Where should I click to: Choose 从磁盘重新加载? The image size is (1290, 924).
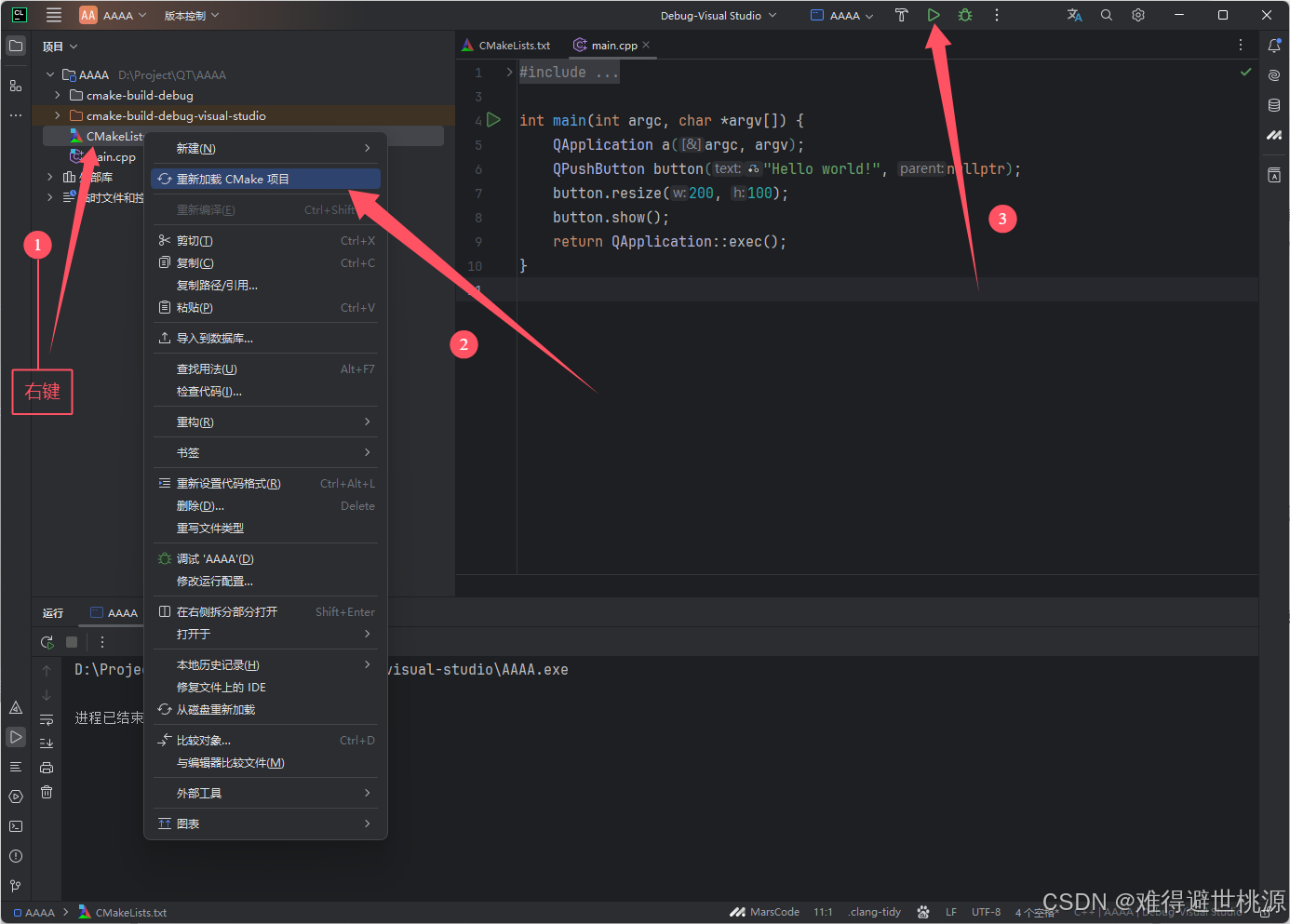265,710
